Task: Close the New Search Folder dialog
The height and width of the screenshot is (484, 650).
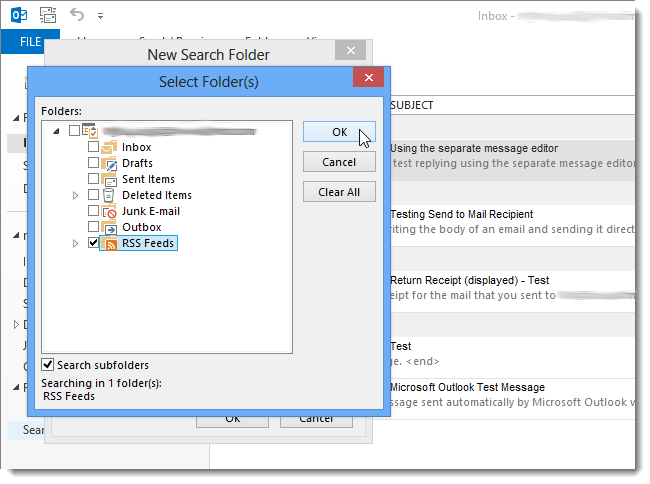Action: [x=351, y=51]
